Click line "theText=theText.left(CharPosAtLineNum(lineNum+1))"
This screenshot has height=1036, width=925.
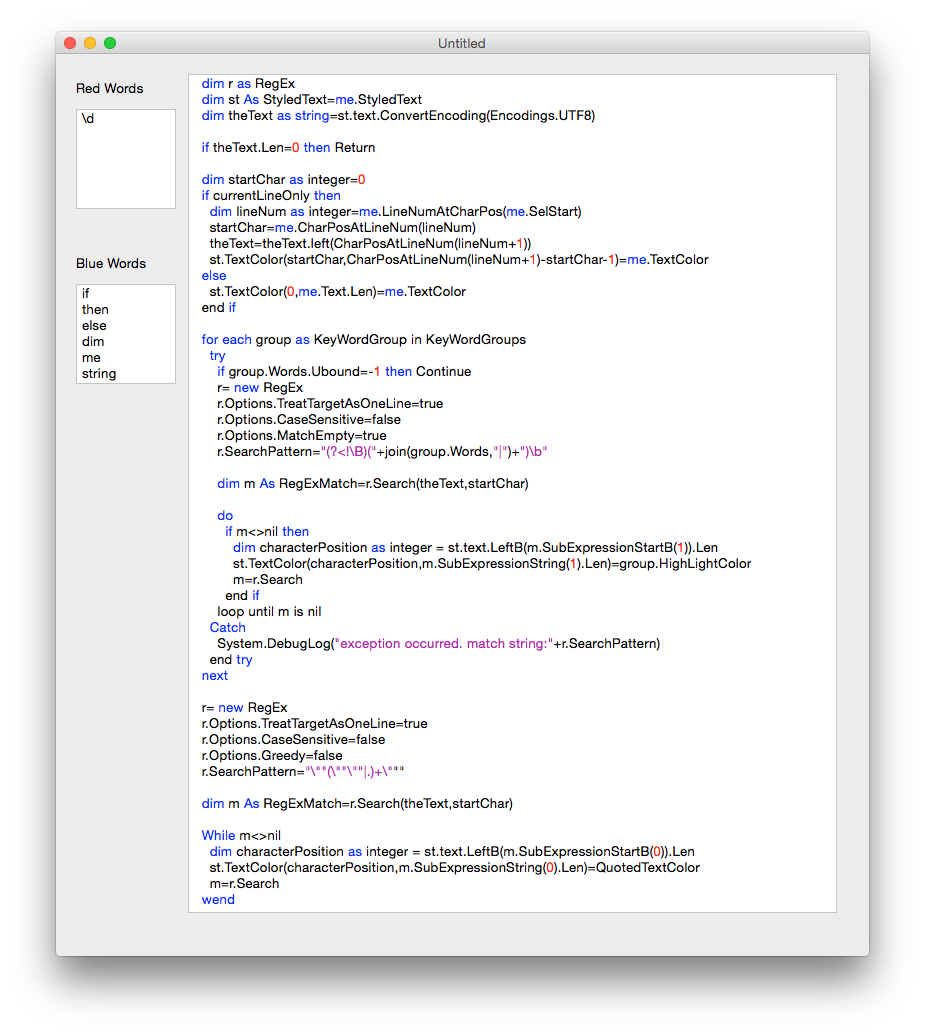click(370, 244)
